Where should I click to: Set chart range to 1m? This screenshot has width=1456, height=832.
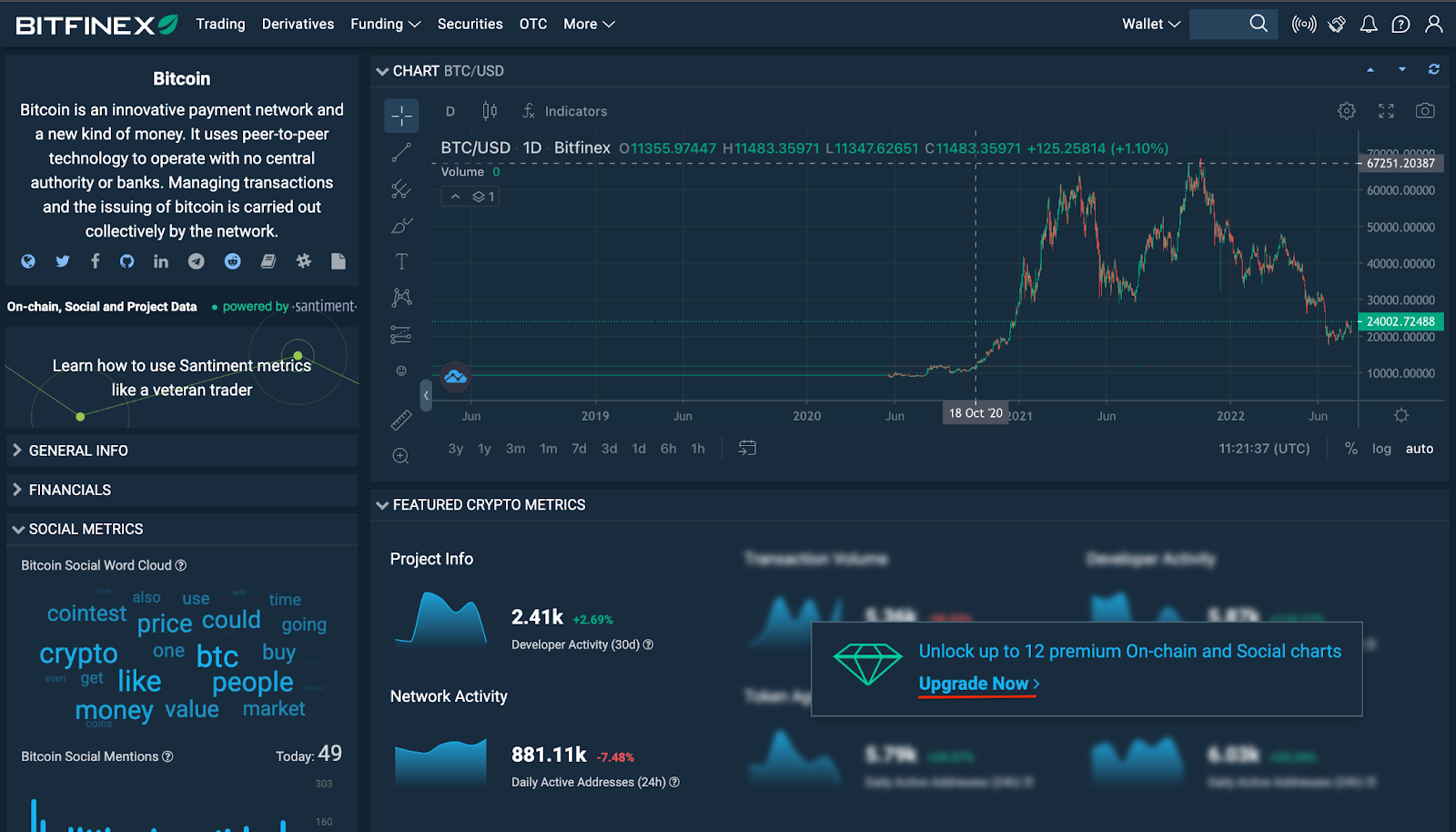(549, 449)
